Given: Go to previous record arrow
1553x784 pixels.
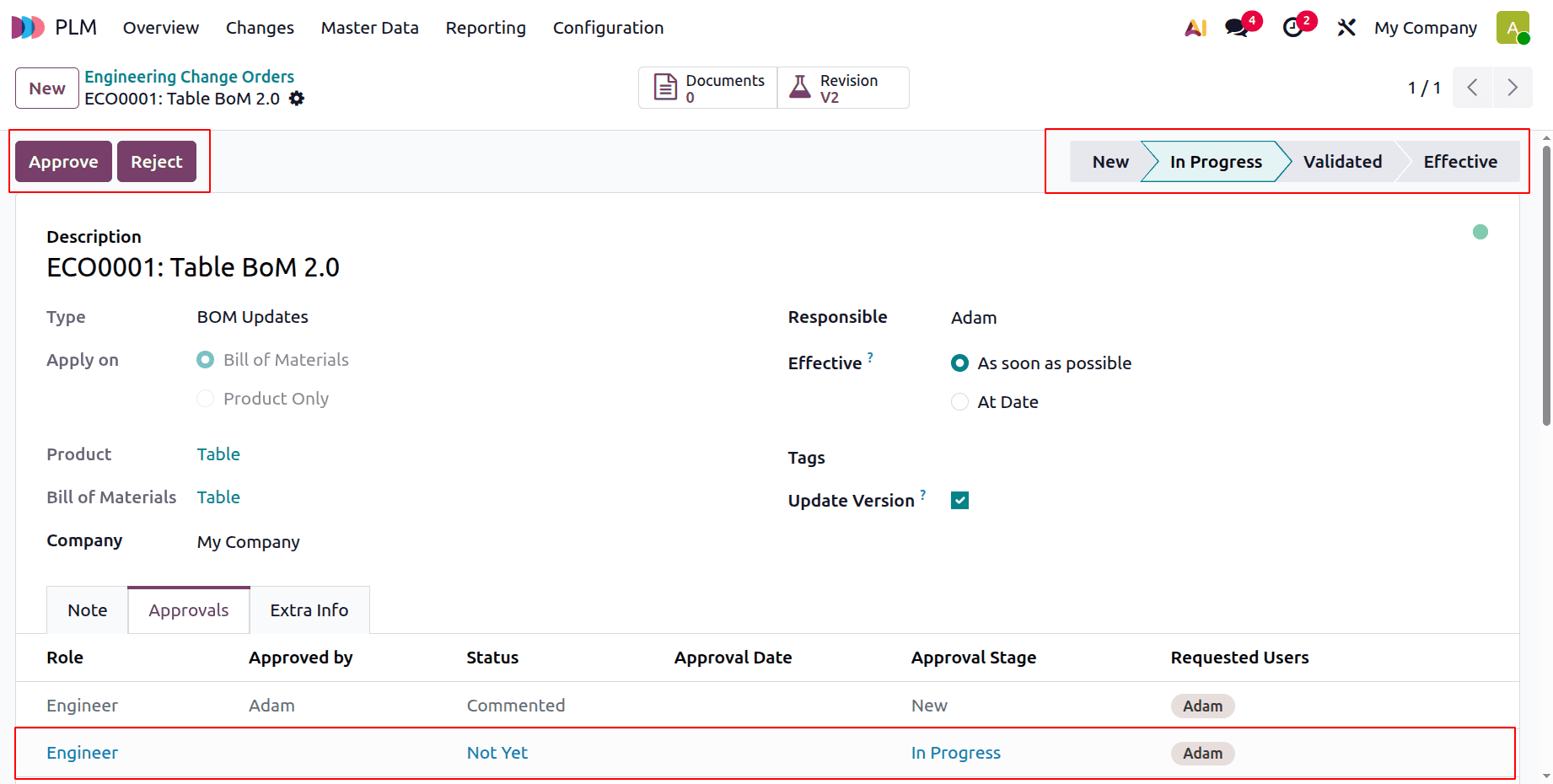Looking at the screenshot, I should click(1472, 88).
